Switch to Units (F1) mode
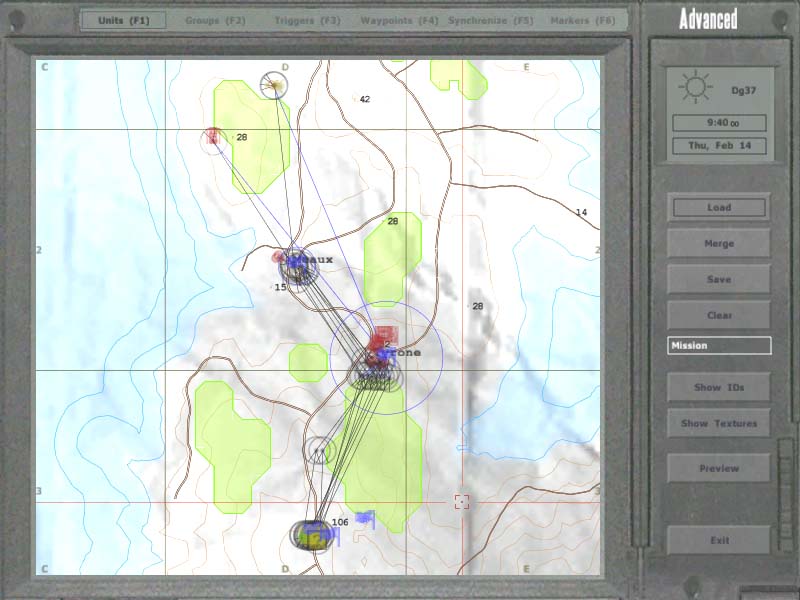The height and width of the screenshot is (600, 800). click(x=124, y=20)
